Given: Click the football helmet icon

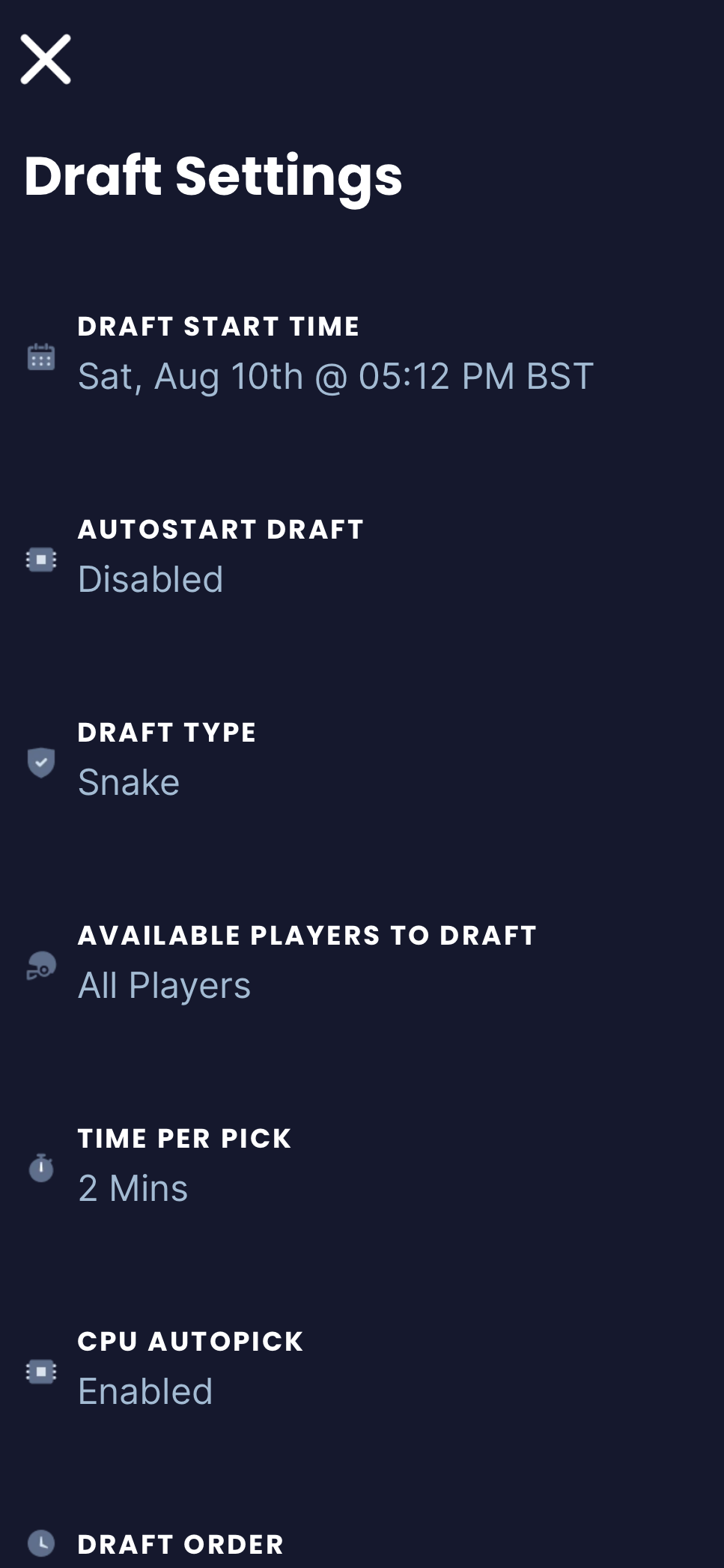Looking at the screenshot, I should [x=41, y=966].
